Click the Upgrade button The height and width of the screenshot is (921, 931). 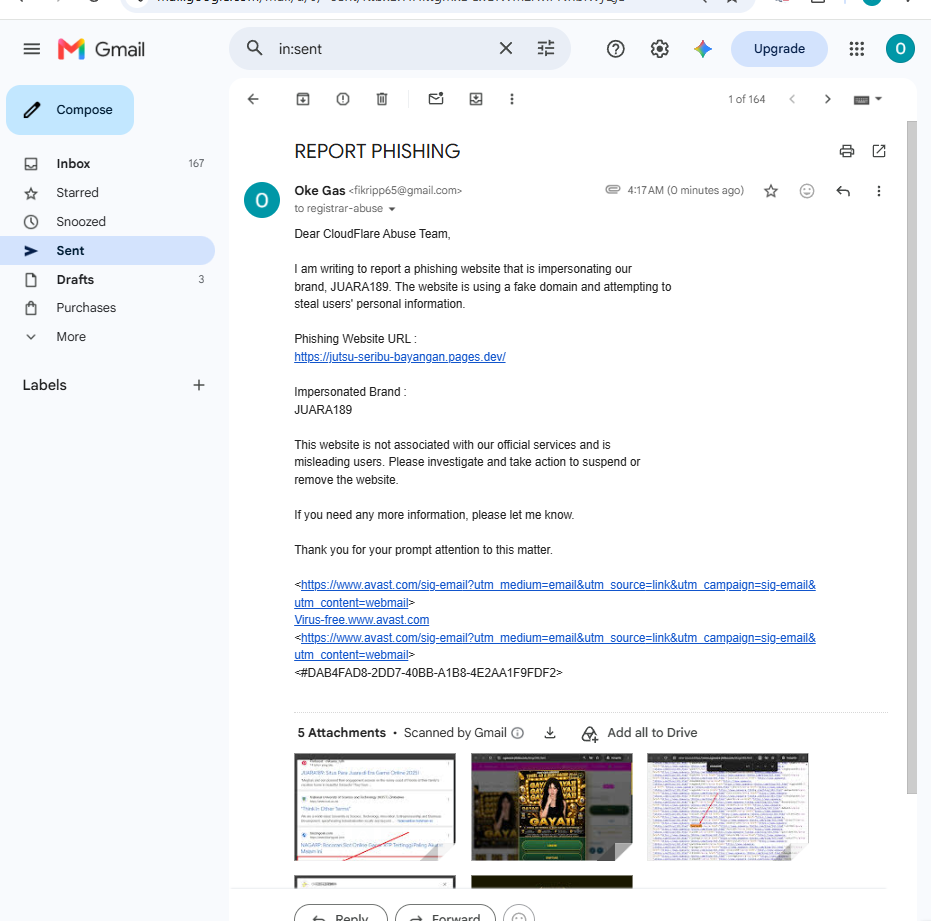coord(779,49)
